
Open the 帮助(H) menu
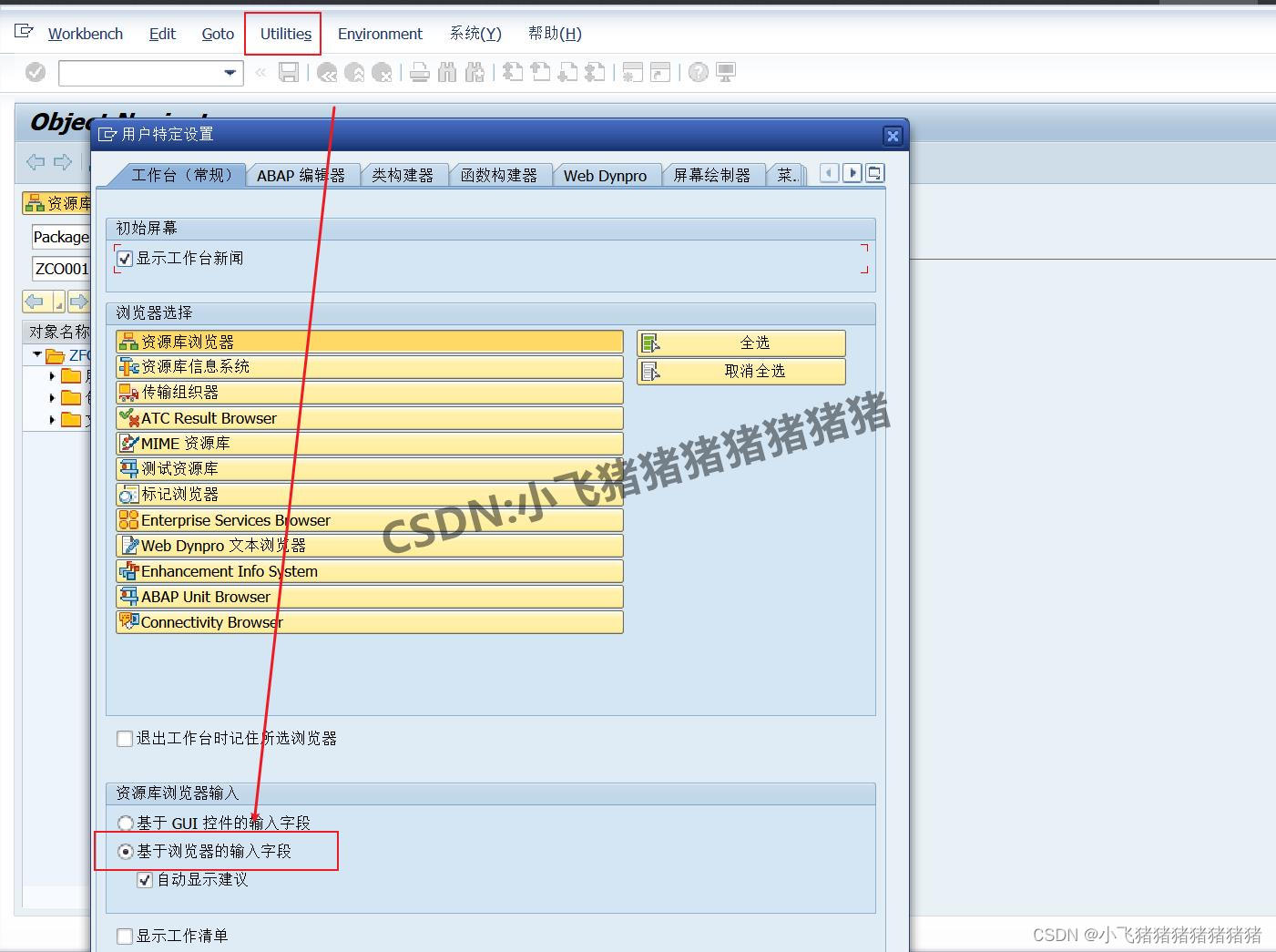[x=555, y=34]
